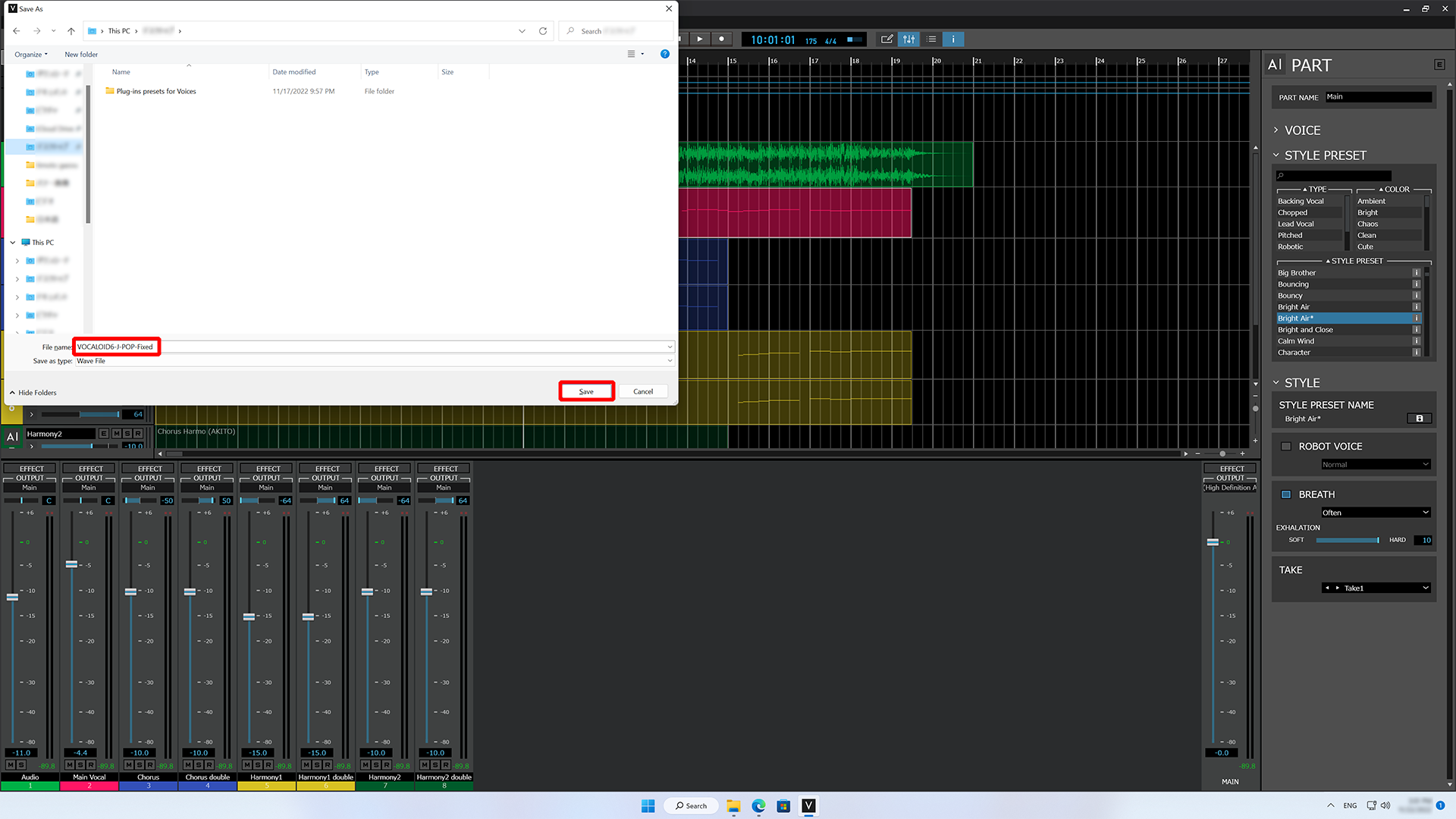1456x819 pixels.
Task: Click the help icon in Save As dialog
Action: pyautogui.click(x=665, y=54)
